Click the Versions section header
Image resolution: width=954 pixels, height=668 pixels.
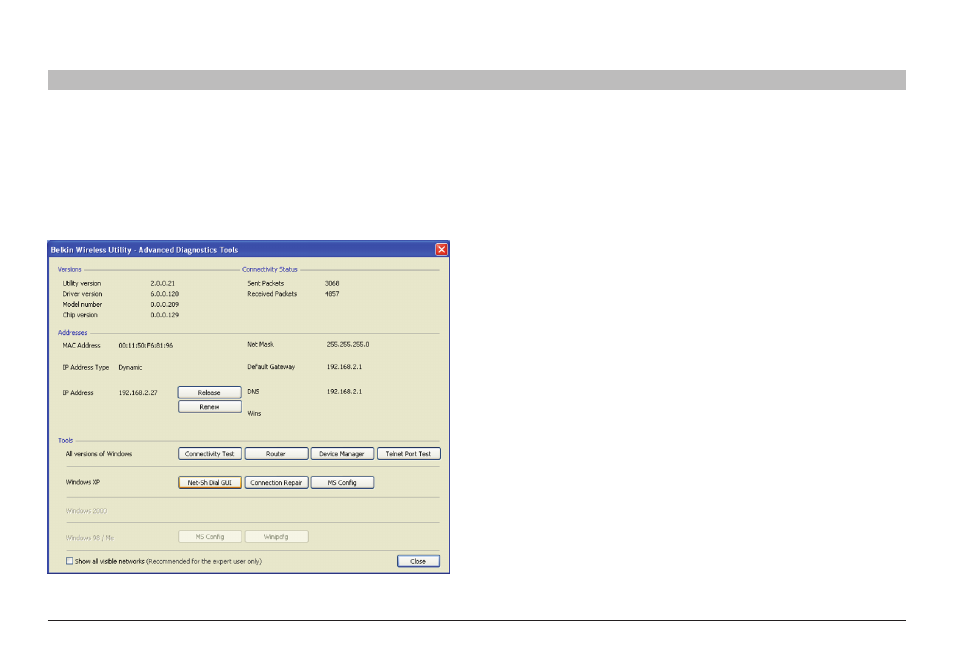click(x=69, y=270)
